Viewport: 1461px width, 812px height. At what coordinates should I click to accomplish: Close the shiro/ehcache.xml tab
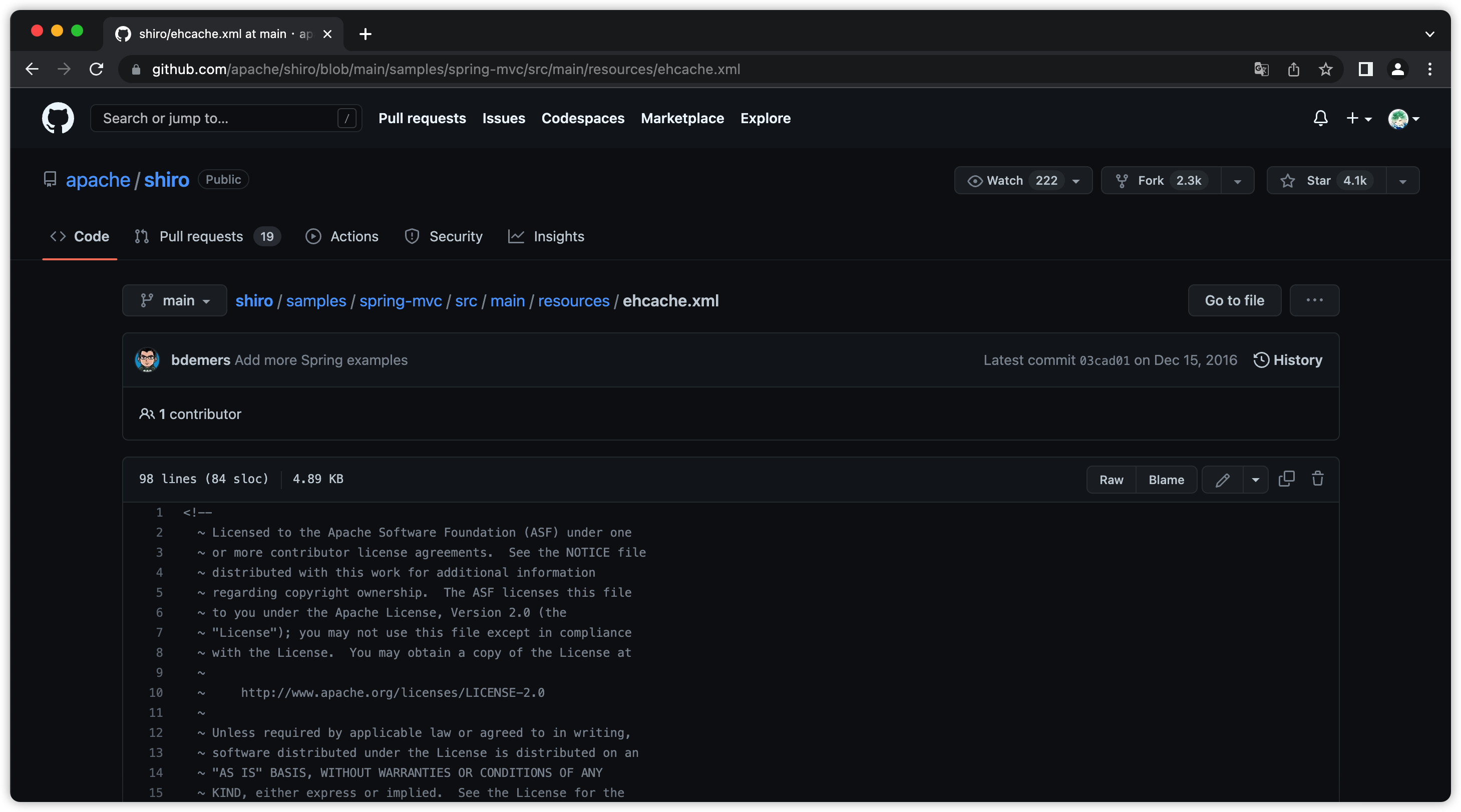point(327,34)
